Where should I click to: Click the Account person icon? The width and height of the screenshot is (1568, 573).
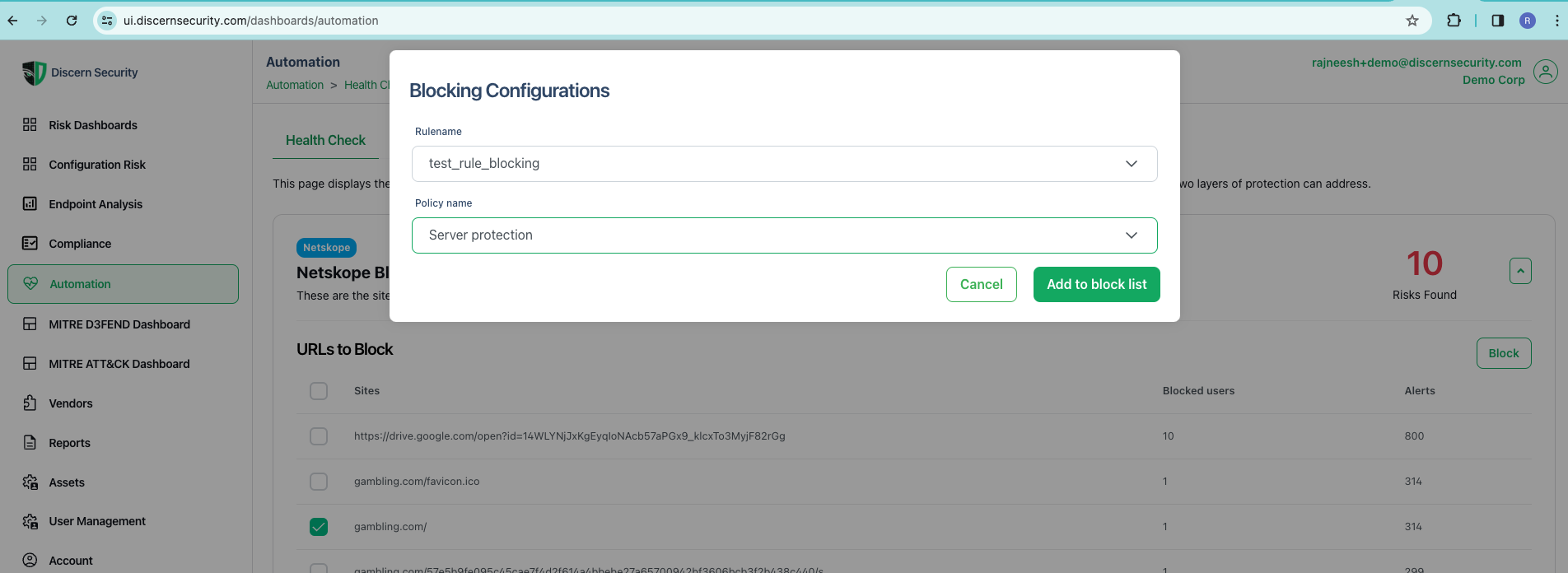pos(30,560)
